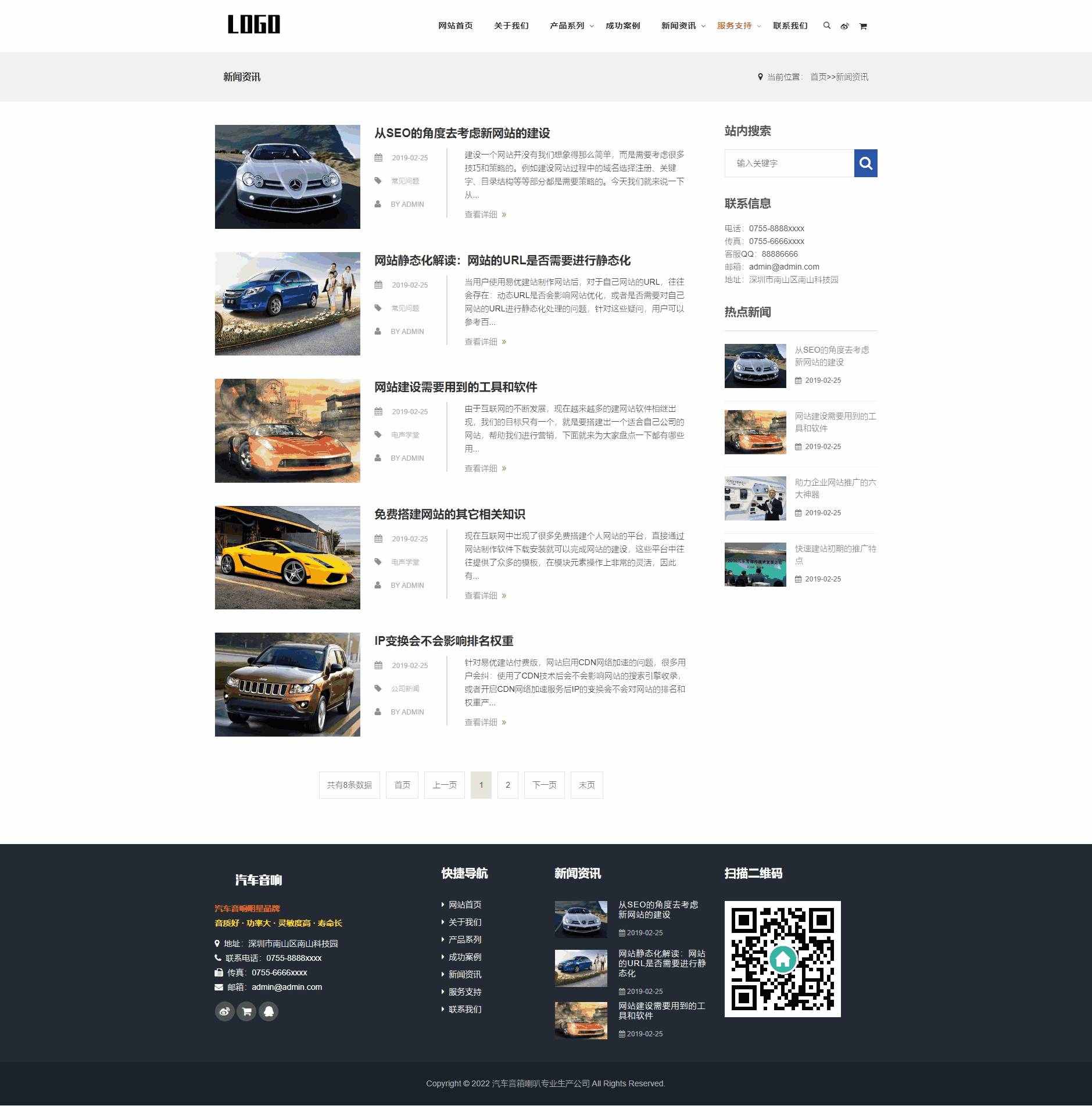Expand the 产品系列 dropdown arrow
This screenshot has height=1120, width=1092.
[592, 26]
